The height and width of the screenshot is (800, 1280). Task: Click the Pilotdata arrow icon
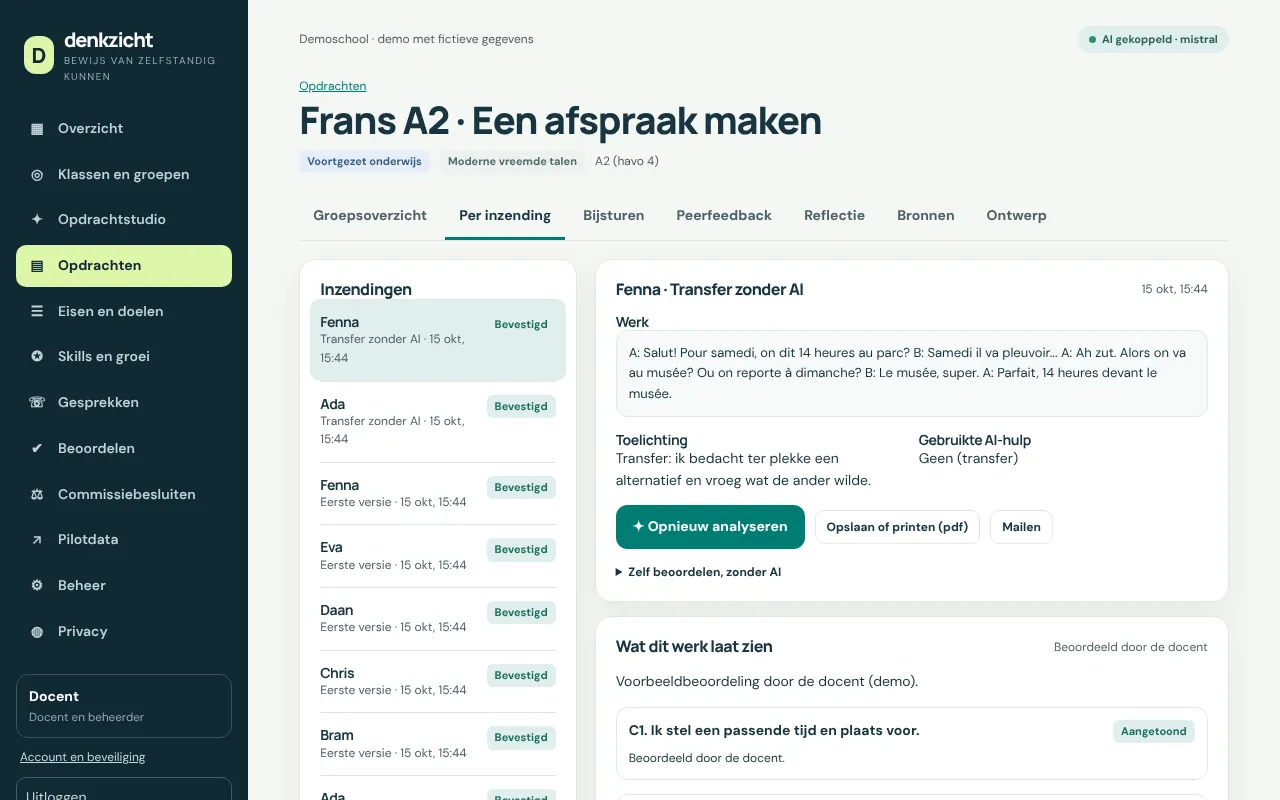point(37,540)
